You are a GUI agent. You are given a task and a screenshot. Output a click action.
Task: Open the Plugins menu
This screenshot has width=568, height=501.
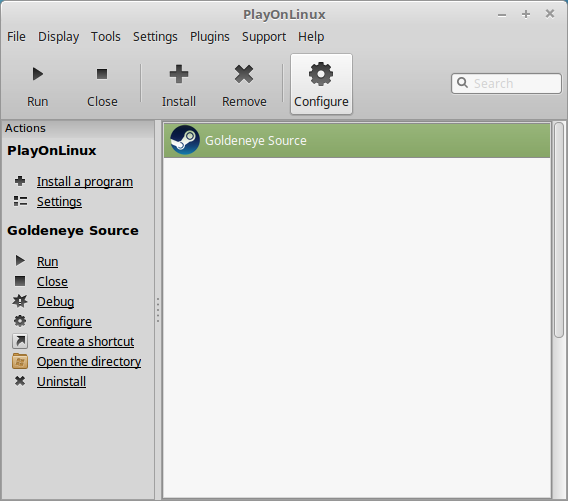[x=210, y=37]
